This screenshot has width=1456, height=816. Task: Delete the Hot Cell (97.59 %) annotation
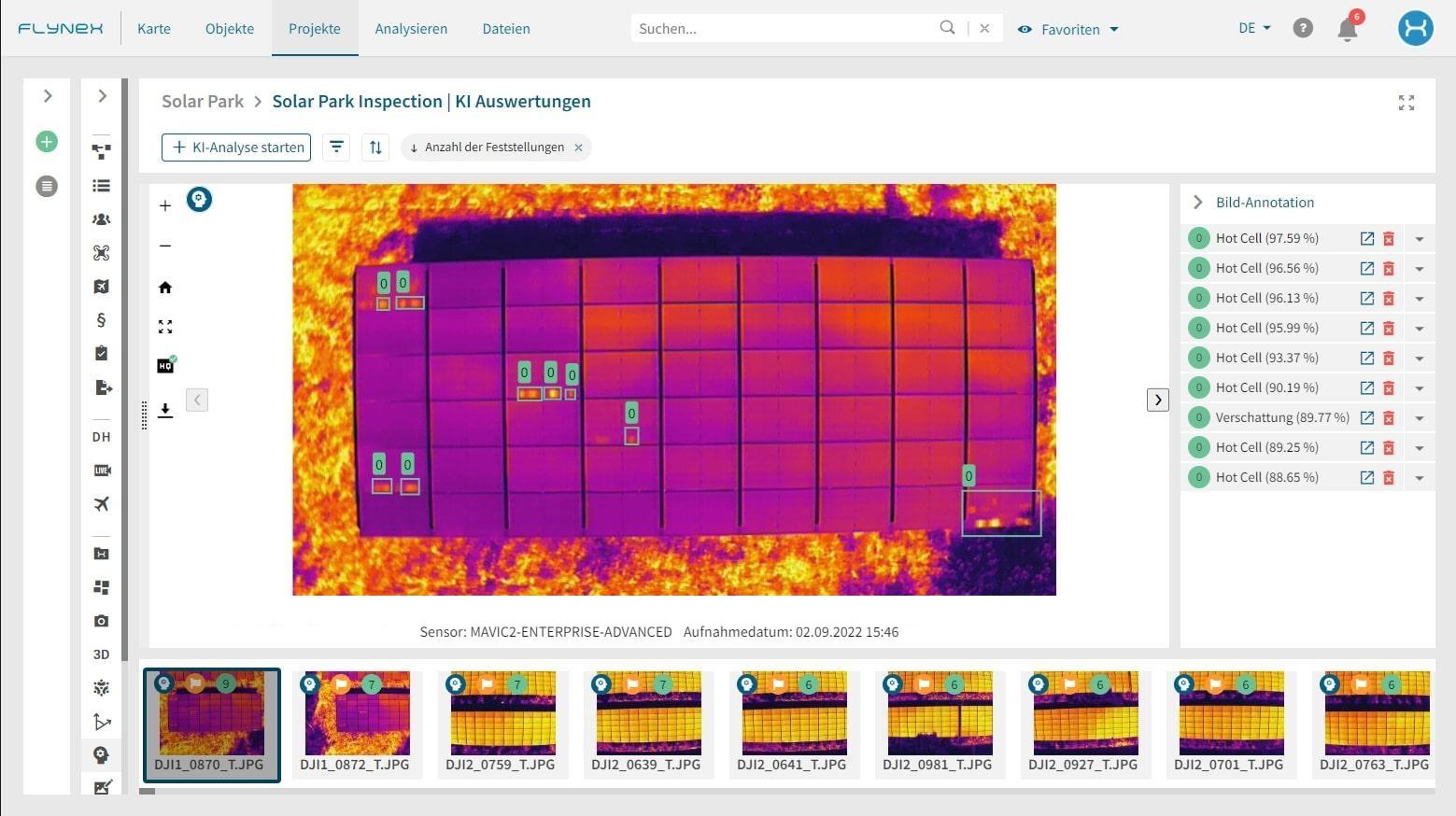point(1389,239)
